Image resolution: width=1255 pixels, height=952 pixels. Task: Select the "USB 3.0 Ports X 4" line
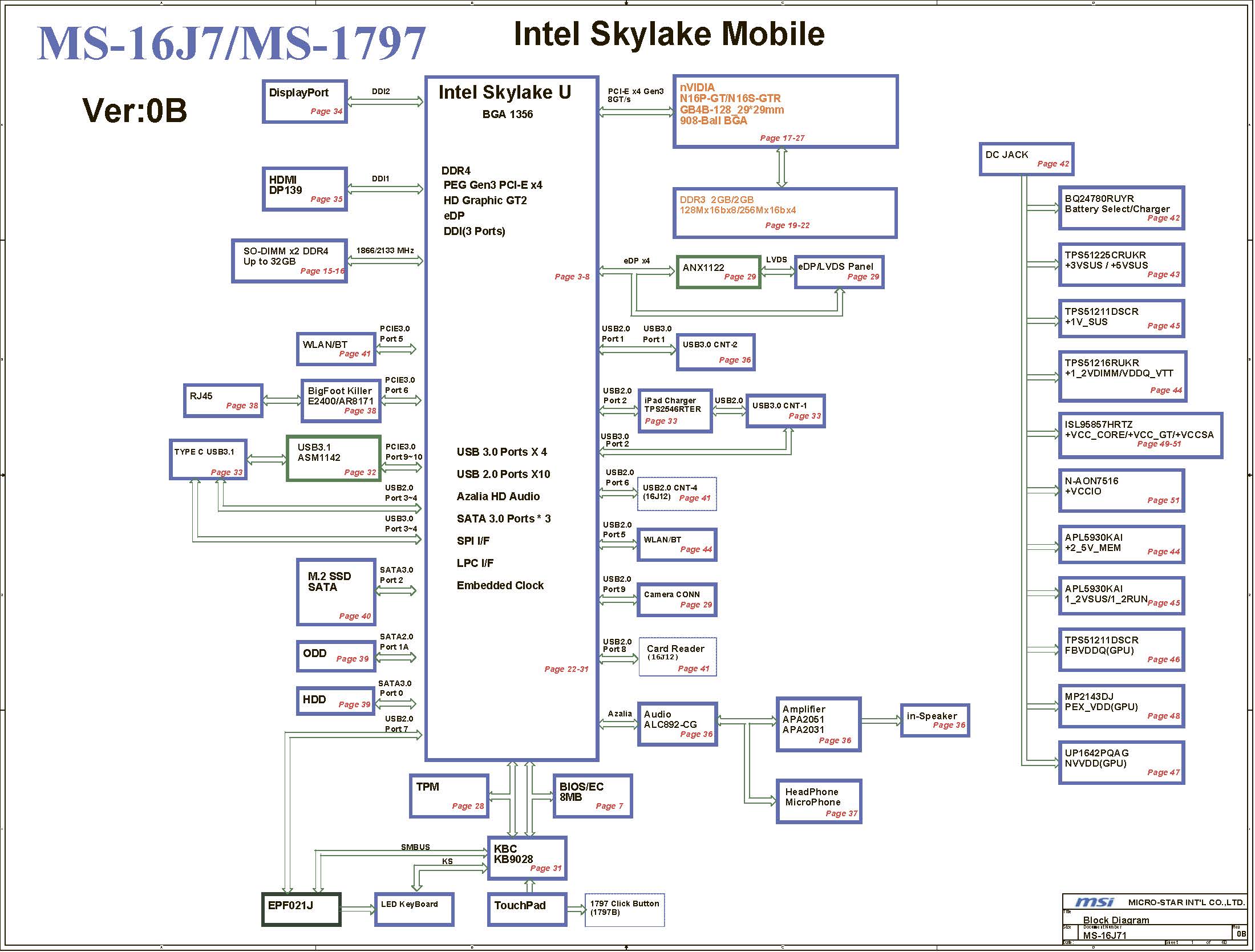coord(502,452)
